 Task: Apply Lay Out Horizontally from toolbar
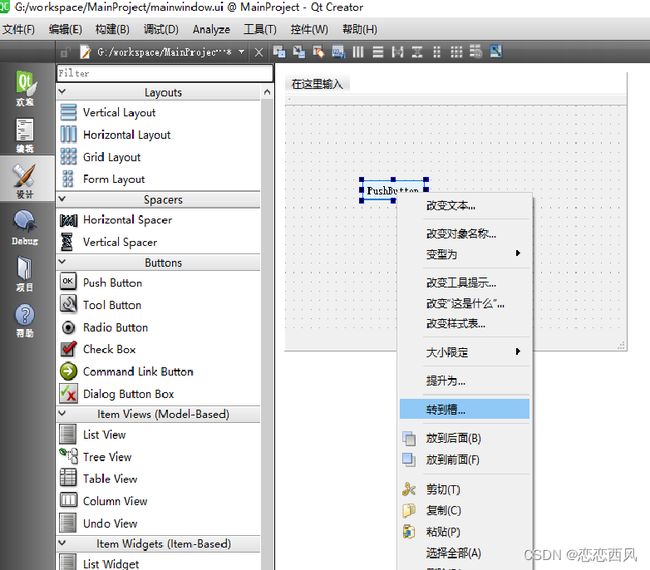coord(358,52)
